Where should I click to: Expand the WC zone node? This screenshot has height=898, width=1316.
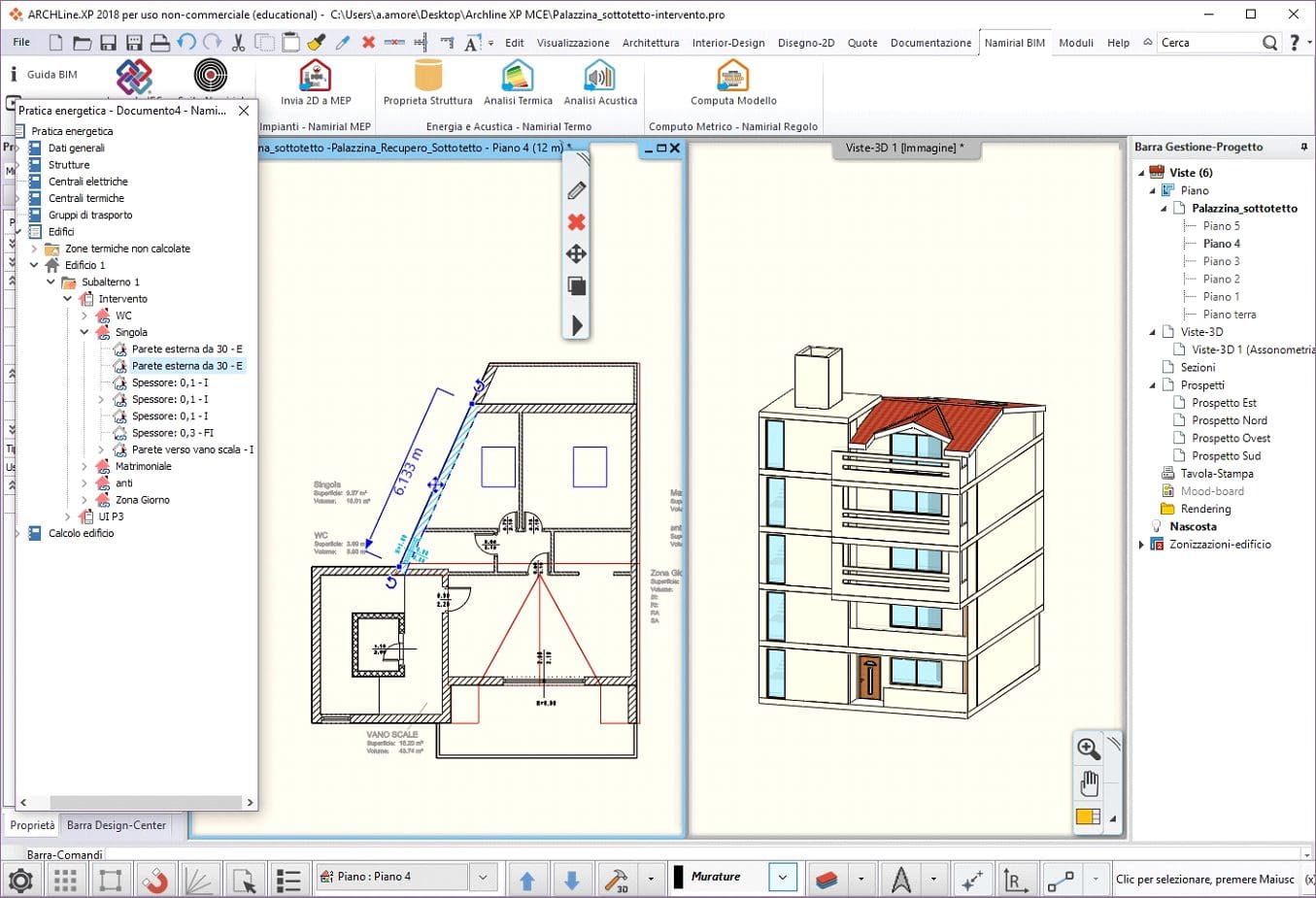pyautogui.click(x=84, y=316)
